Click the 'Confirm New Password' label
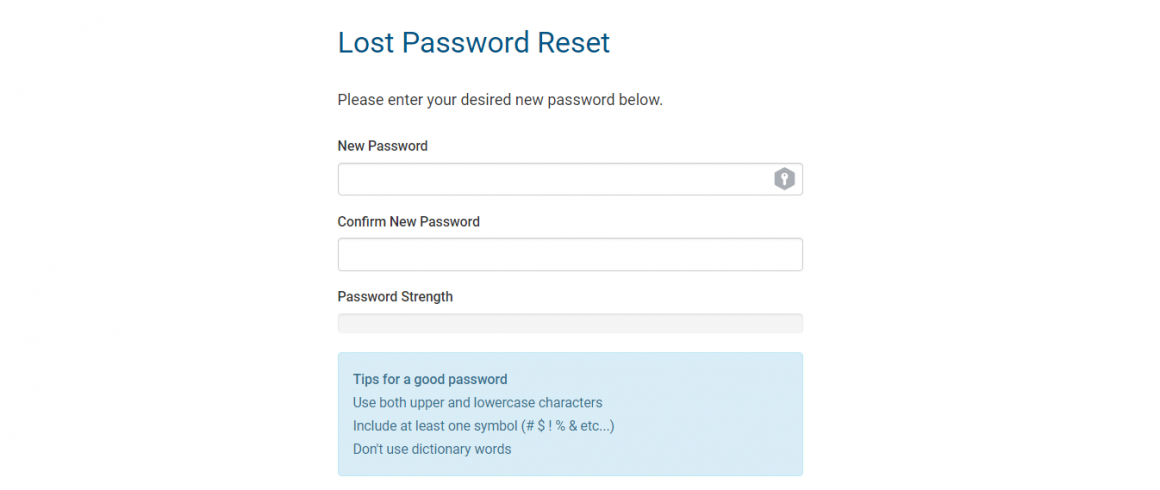1160x490 pixels. tap(408, 221)
